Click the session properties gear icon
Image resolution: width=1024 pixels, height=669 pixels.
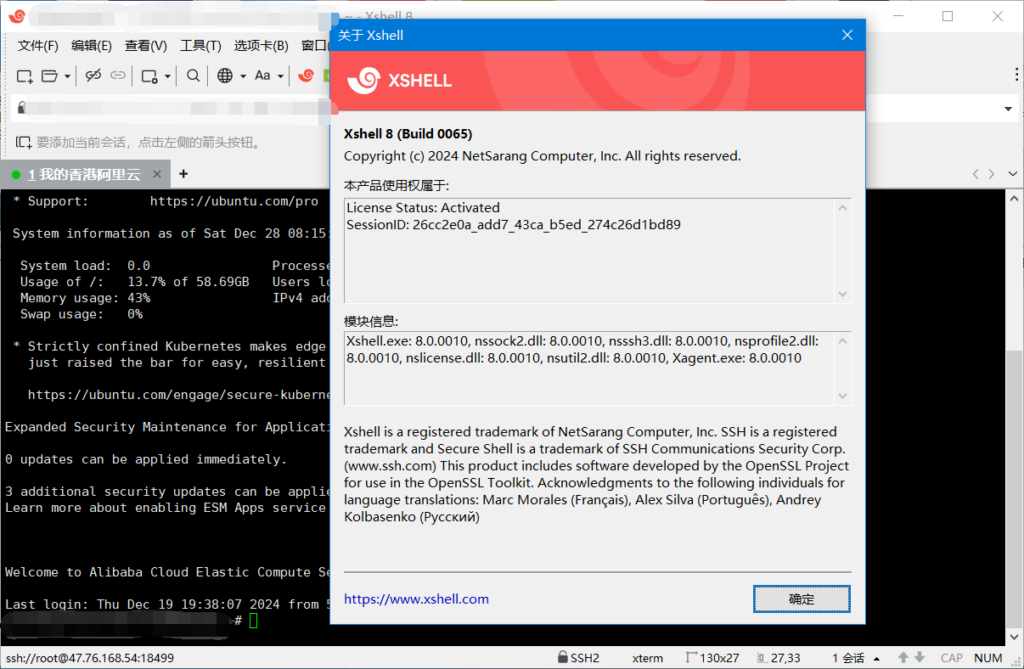(150, 76)
